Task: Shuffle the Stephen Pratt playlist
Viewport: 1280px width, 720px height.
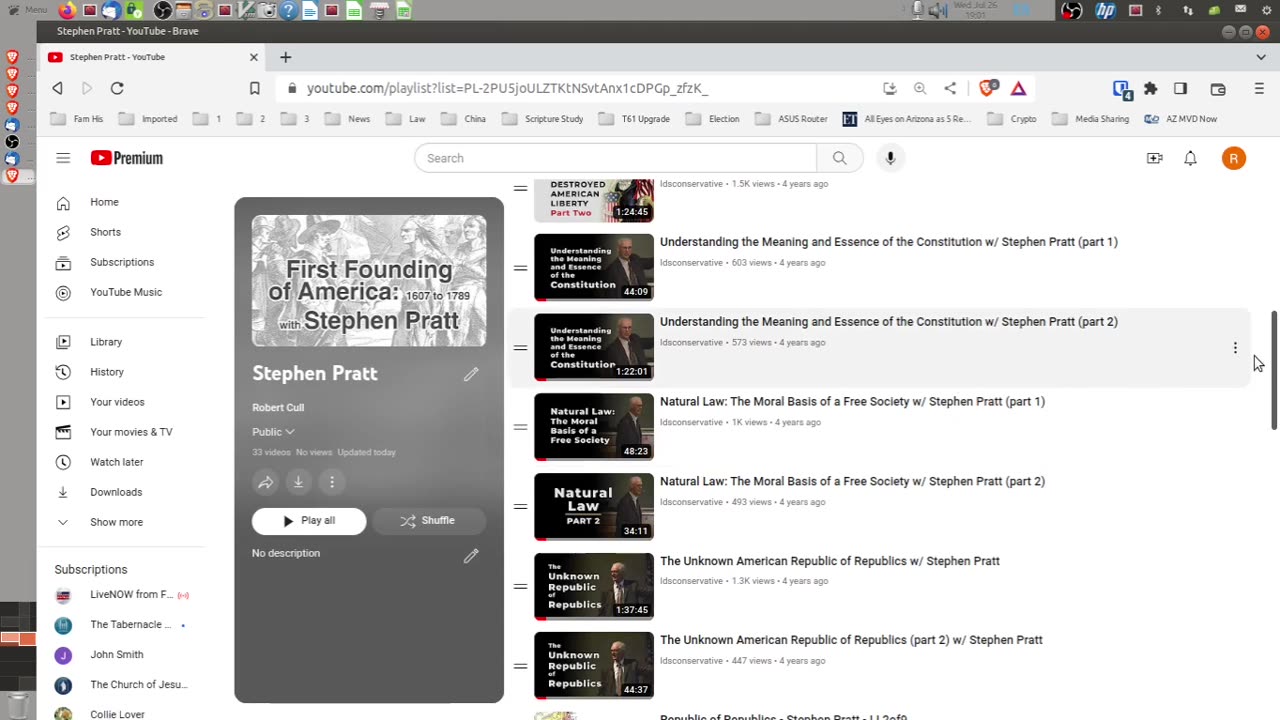Action: 428,521
